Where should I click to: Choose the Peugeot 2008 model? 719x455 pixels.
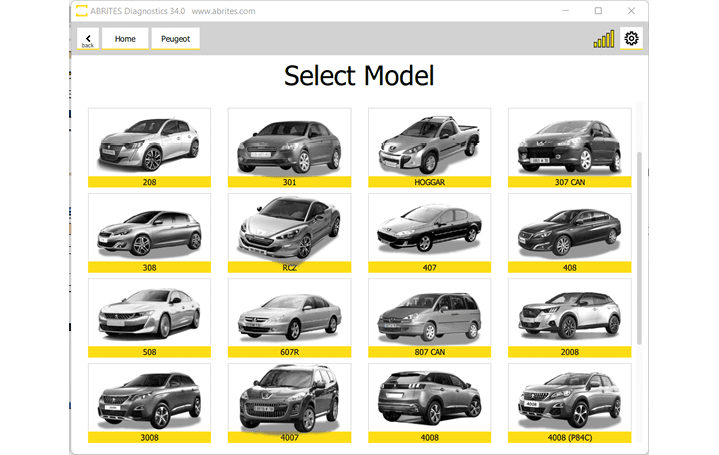[x=569, y=316]
